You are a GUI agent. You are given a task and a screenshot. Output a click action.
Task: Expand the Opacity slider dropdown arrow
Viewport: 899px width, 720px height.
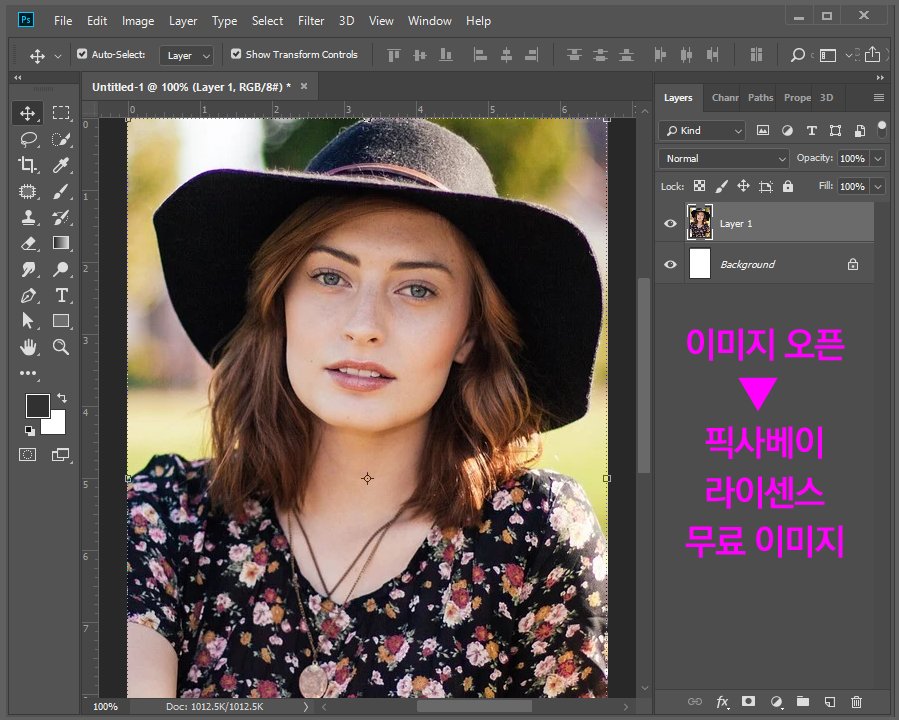coord(878,158)
